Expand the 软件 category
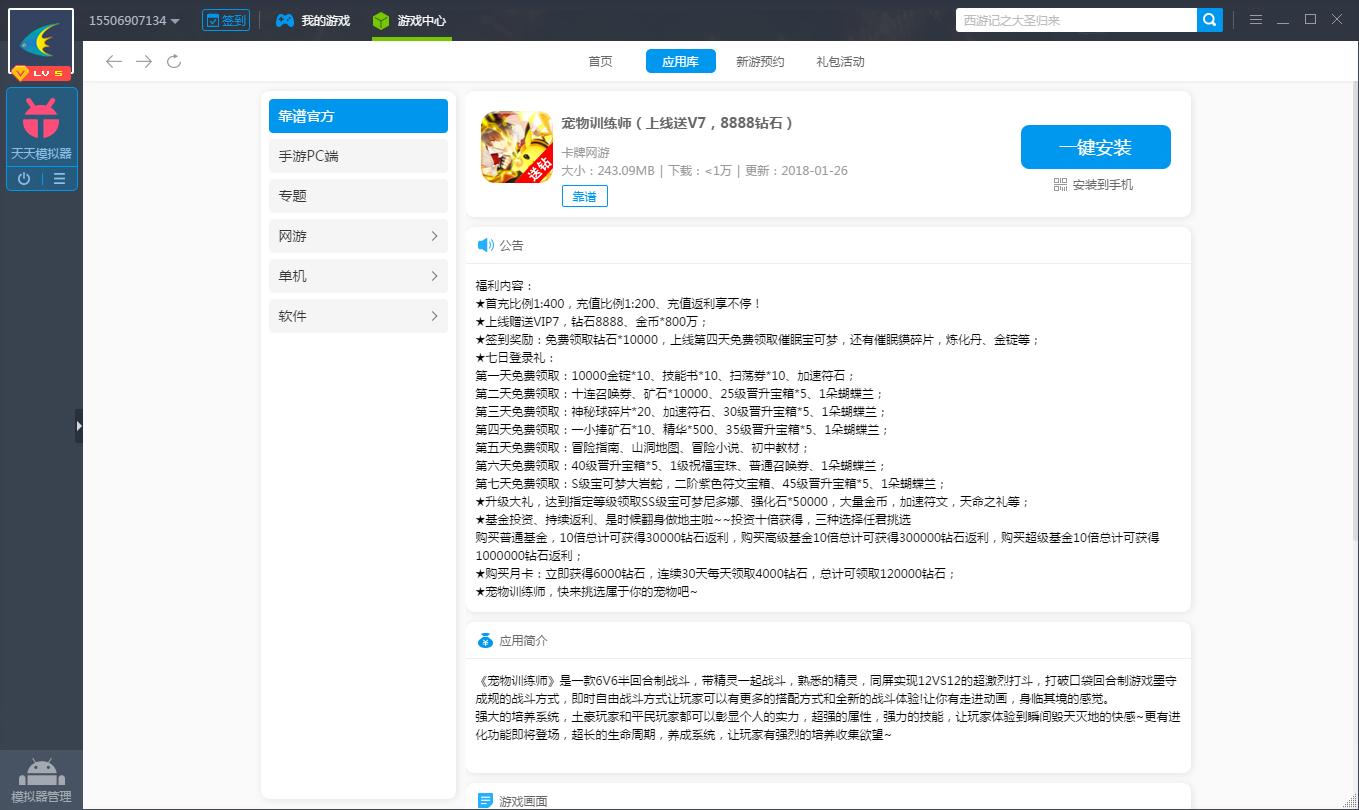The image size is (1359, 810). point(358,316)
